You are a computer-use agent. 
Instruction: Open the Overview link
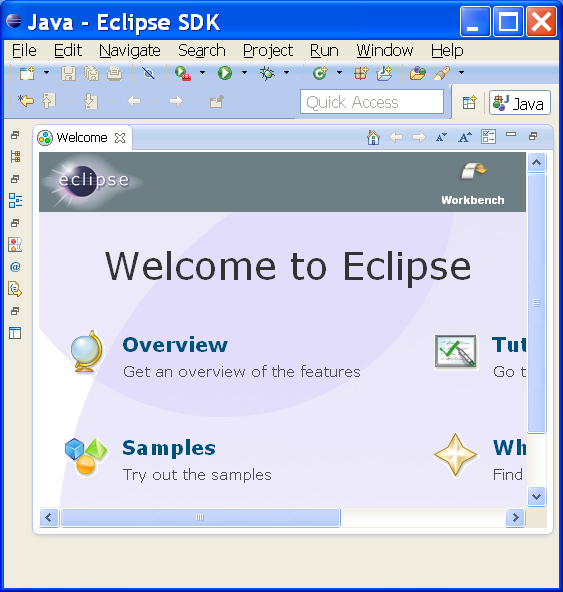click(175, 344)
